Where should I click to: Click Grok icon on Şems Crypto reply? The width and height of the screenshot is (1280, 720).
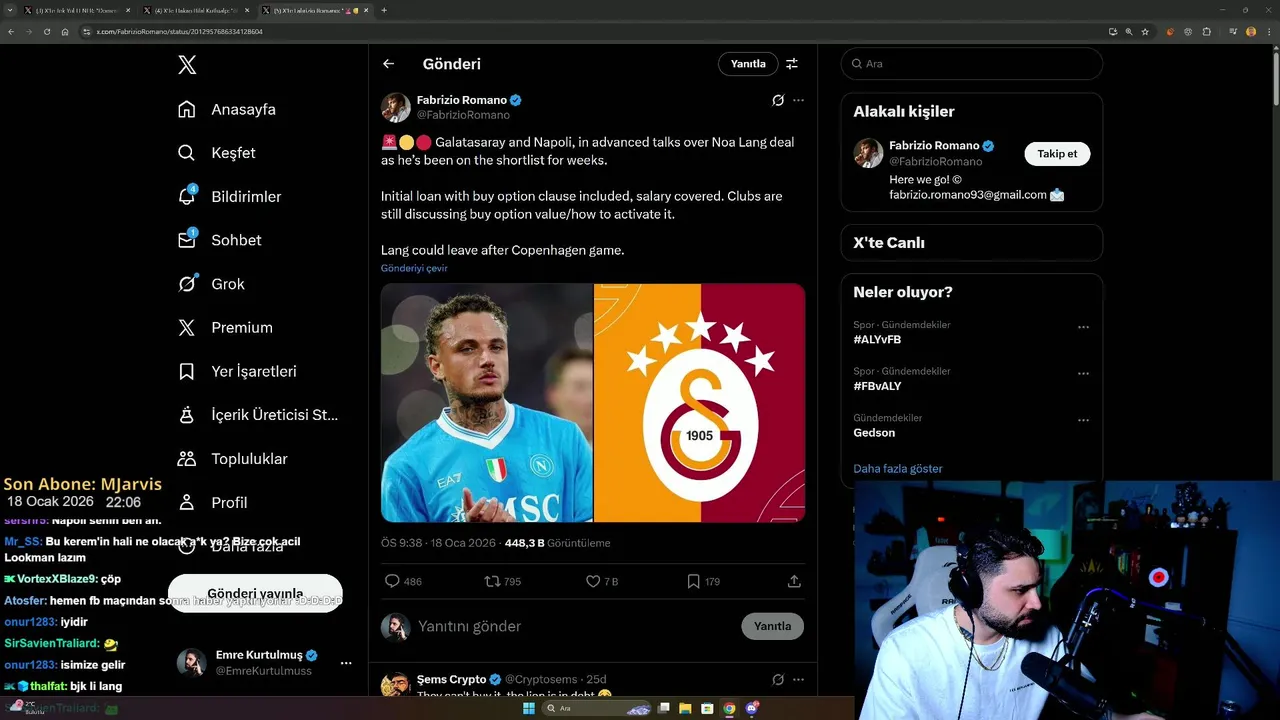pyautogui.click(x=778, y=680)
